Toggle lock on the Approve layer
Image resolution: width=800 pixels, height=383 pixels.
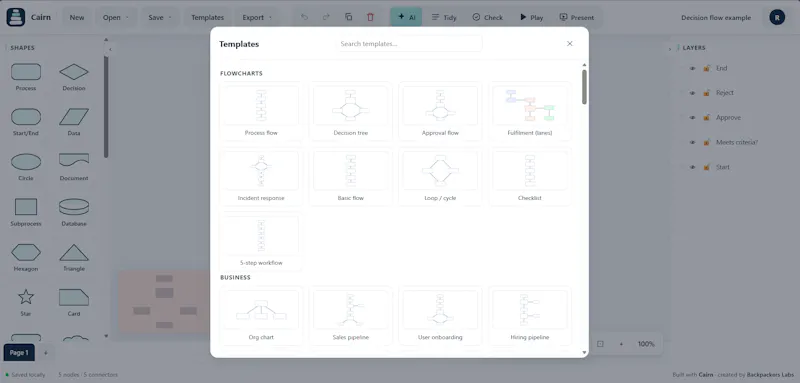707,118
